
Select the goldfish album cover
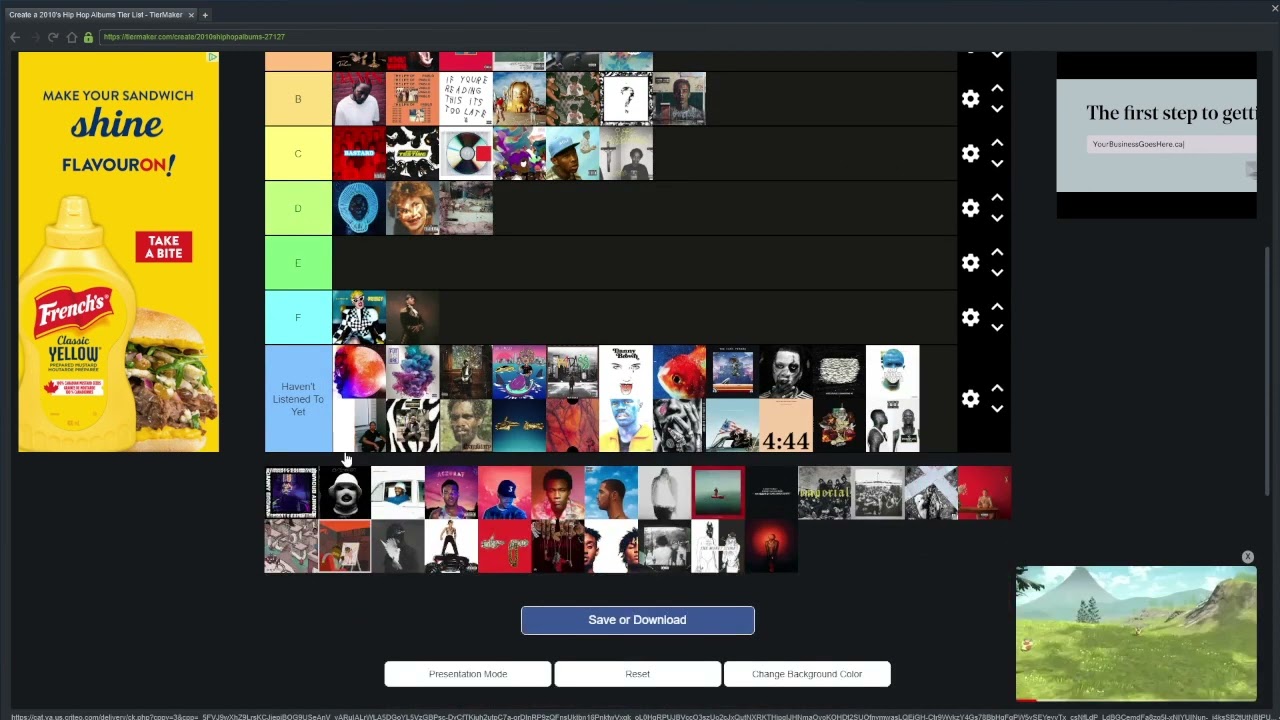679,372
